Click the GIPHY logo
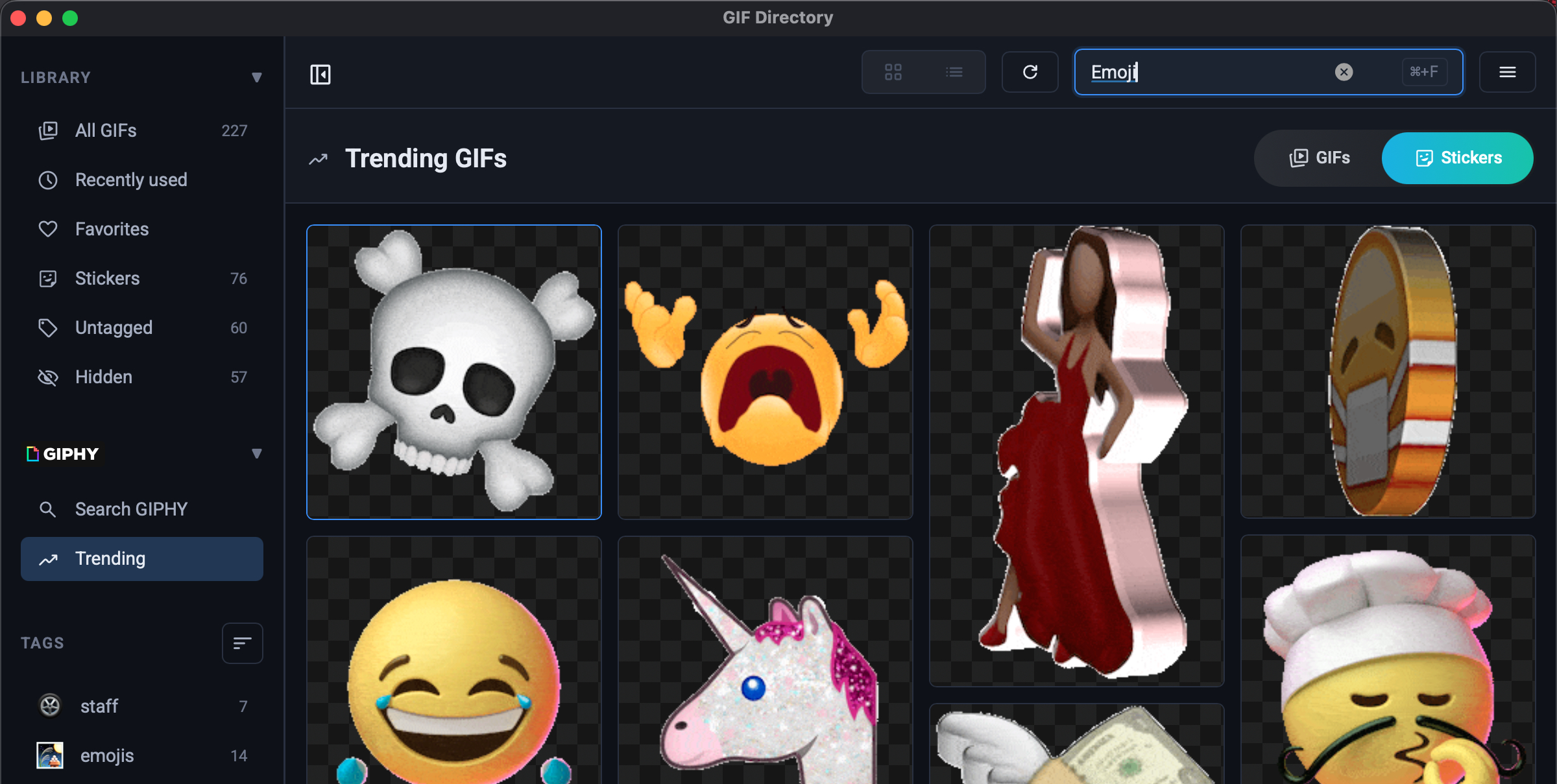The width and height of the screenshot is (1557, 784). [63, 453]
